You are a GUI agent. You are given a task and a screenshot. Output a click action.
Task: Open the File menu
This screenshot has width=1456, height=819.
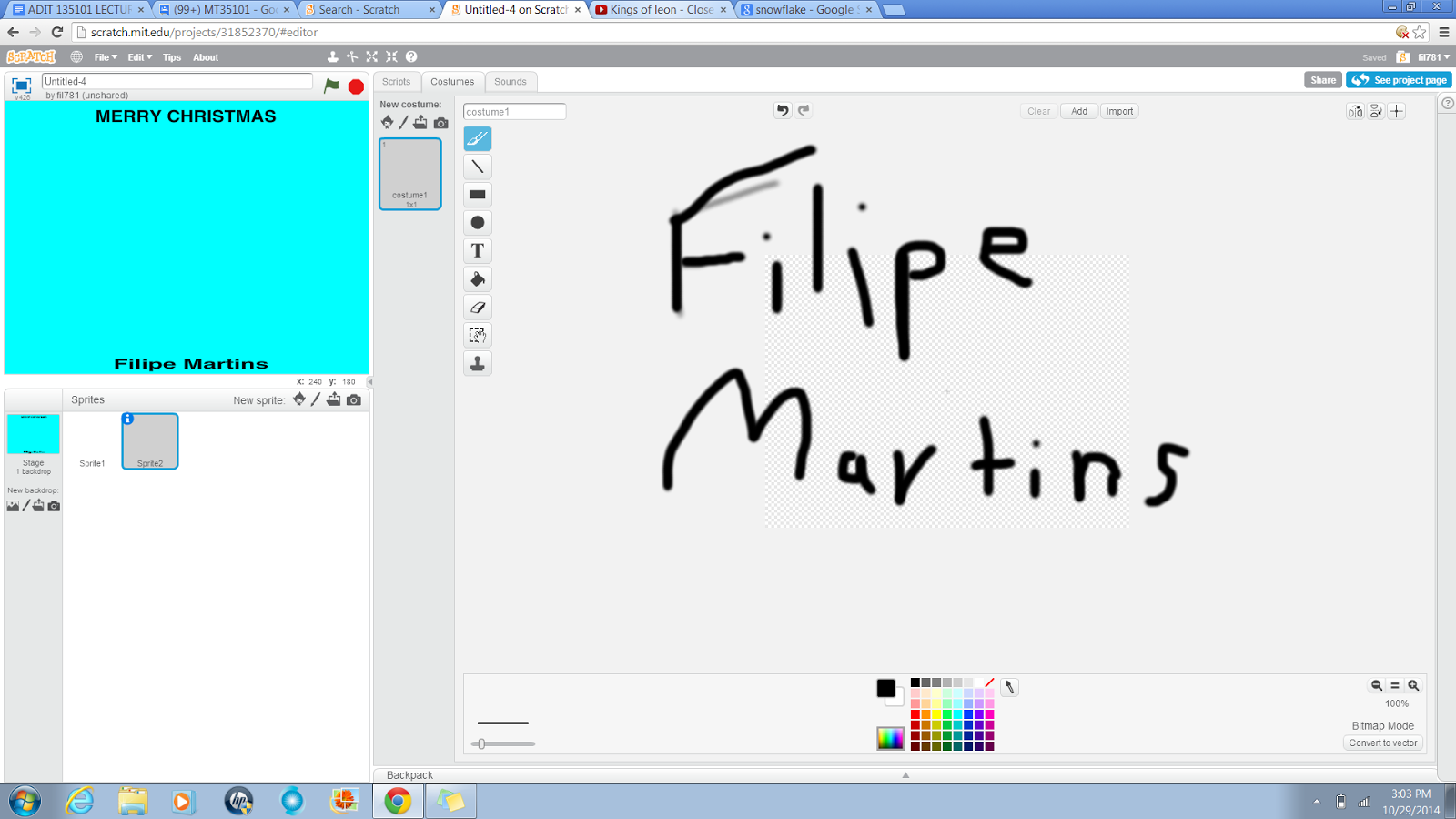[x=102, y=56]
